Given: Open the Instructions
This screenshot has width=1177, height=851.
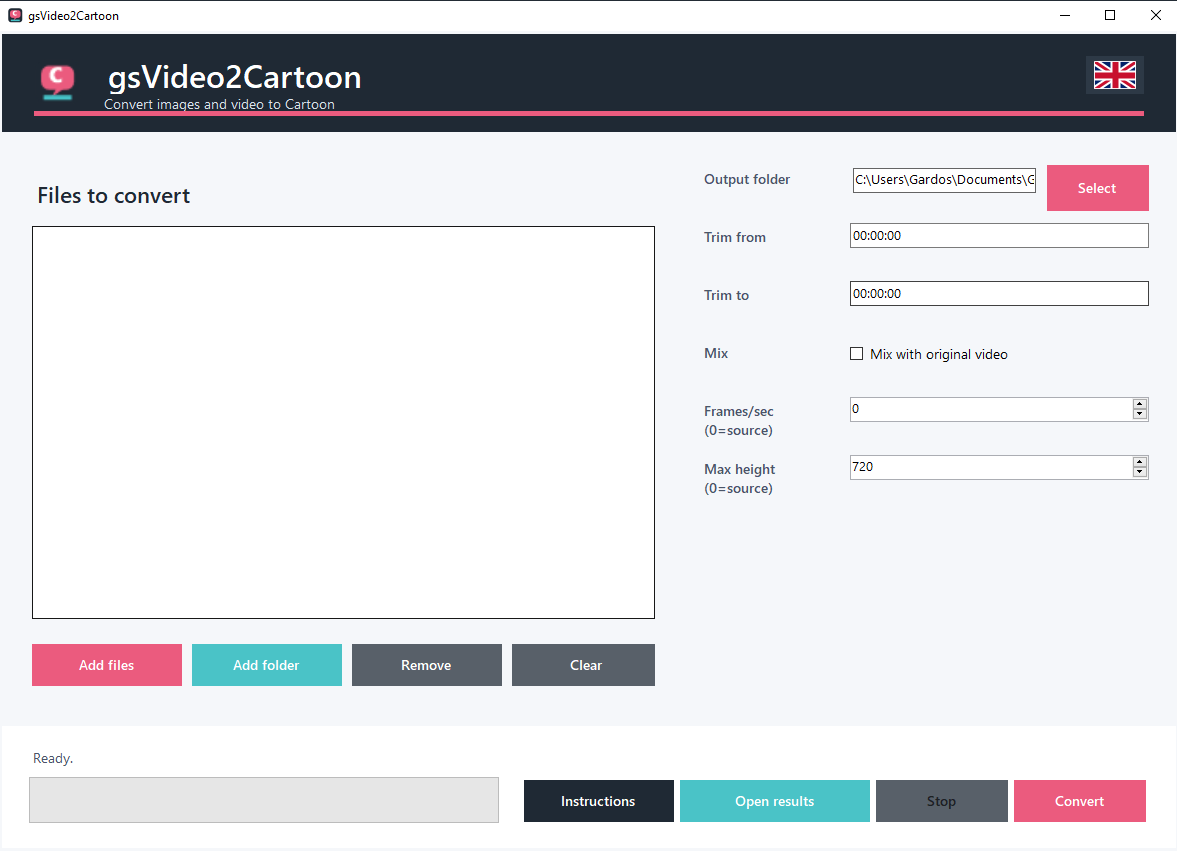Looking at the screenshot, I should point(598,801).
